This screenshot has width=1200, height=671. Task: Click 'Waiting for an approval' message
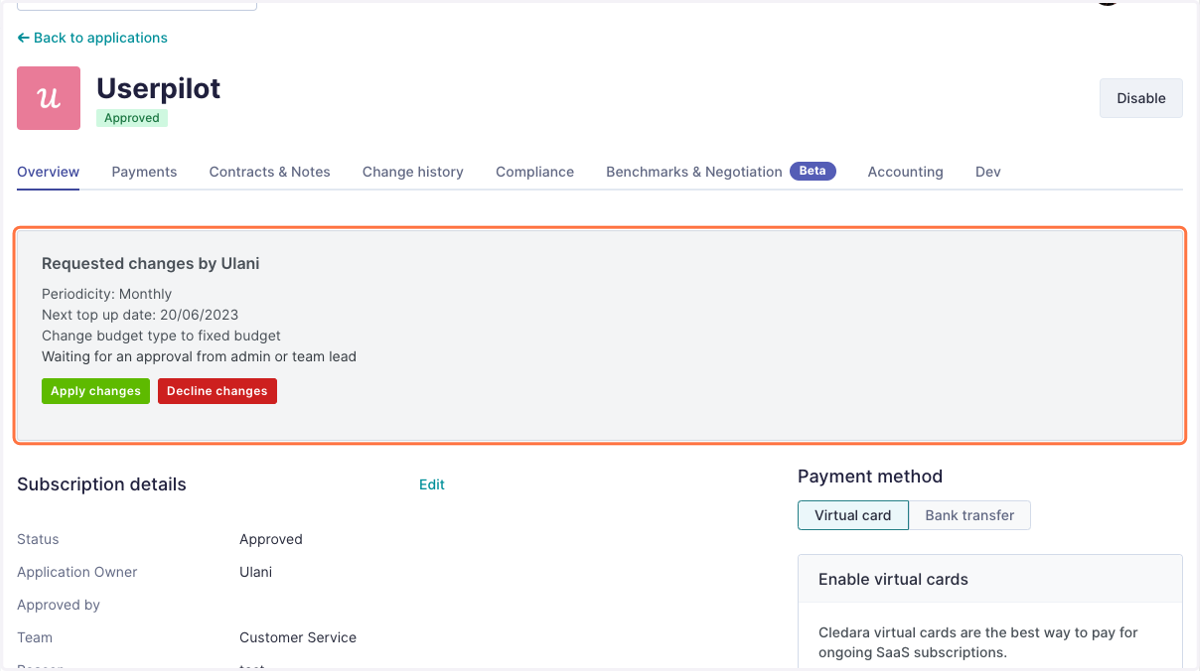pyautogui.click(x=199, y=357)
